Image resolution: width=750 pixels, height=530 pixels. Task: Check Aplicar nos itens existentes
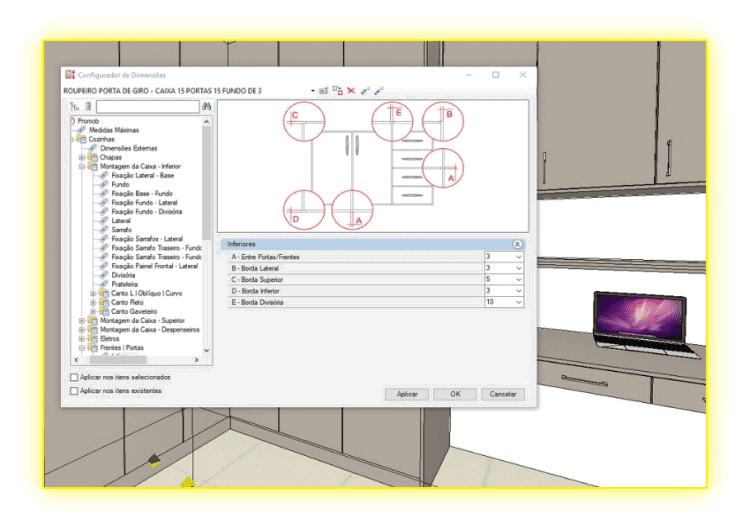click(x=75, y=391)
